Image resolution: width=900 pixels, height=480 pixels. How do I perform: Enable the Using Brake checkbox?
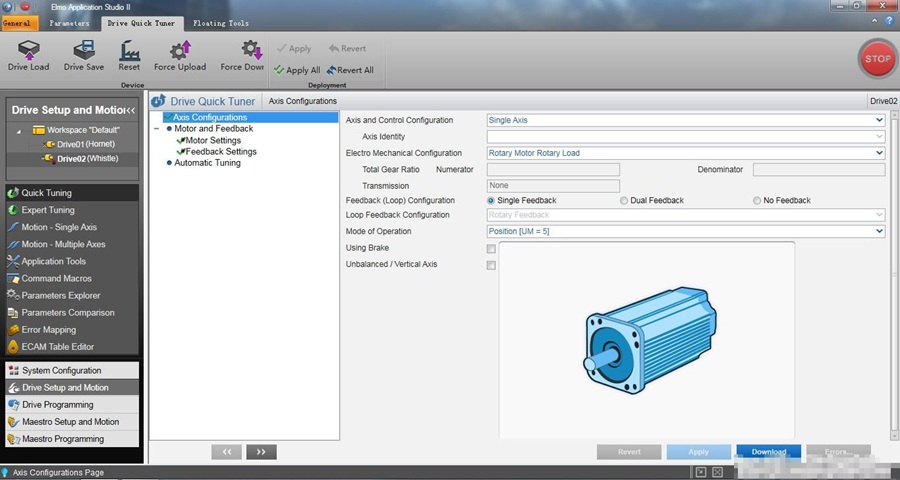pyautogui.click(x=491, y=249)
